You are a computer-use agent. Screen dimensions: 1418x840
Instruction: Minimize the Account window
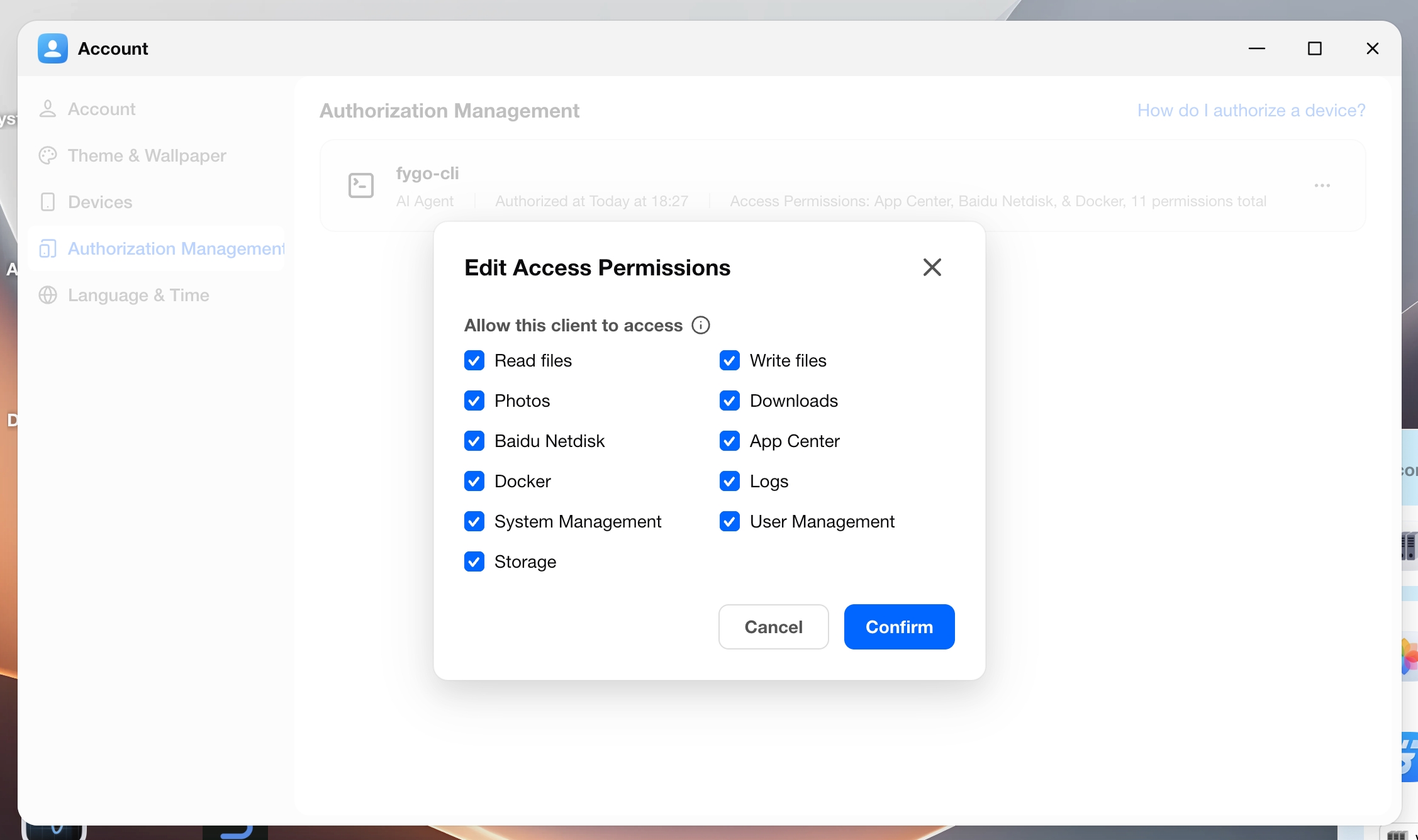point(1256,48)
